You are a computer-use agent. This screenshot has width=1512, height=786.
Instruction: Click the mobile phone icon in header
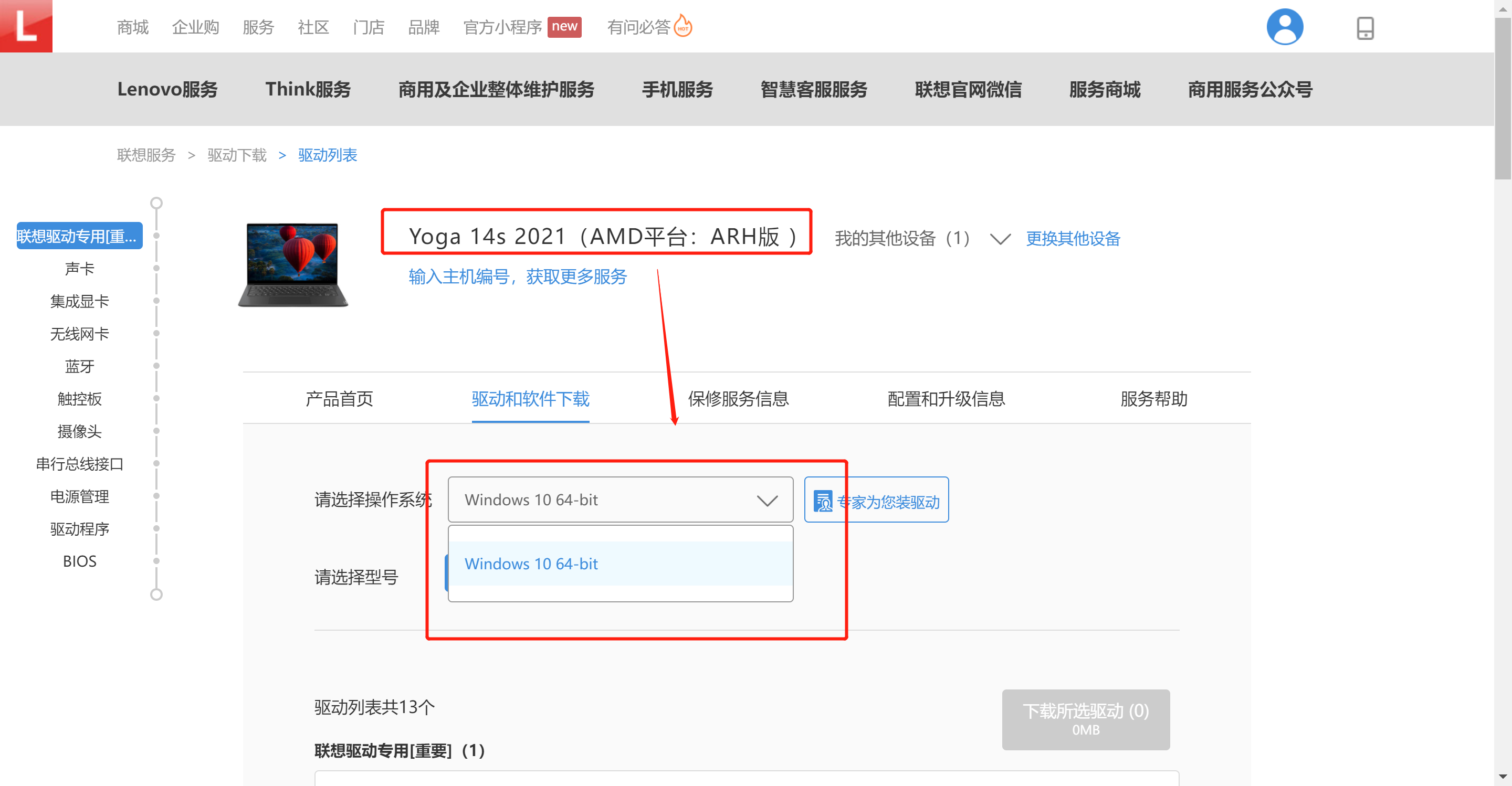pos(1364,28)
